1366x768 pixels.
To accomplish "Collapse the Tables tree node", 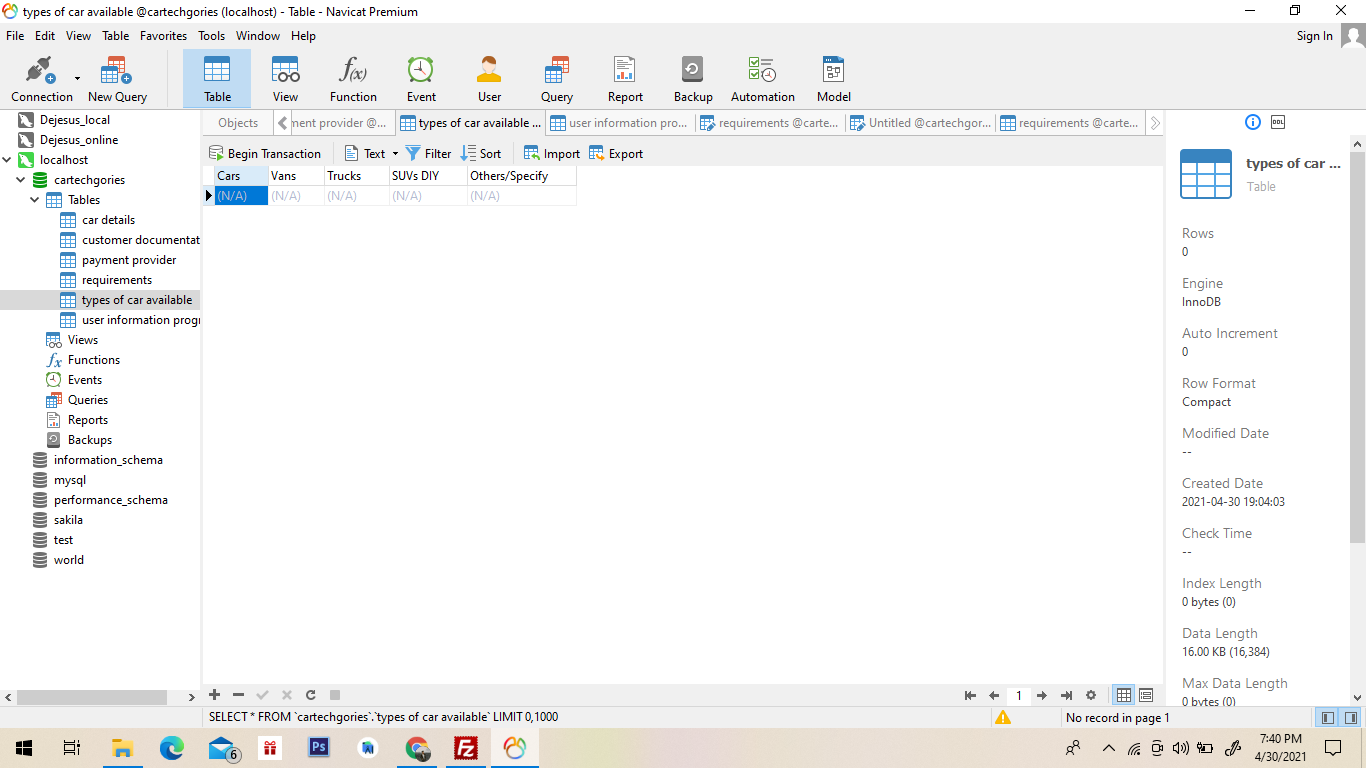I will click(35, 200).
